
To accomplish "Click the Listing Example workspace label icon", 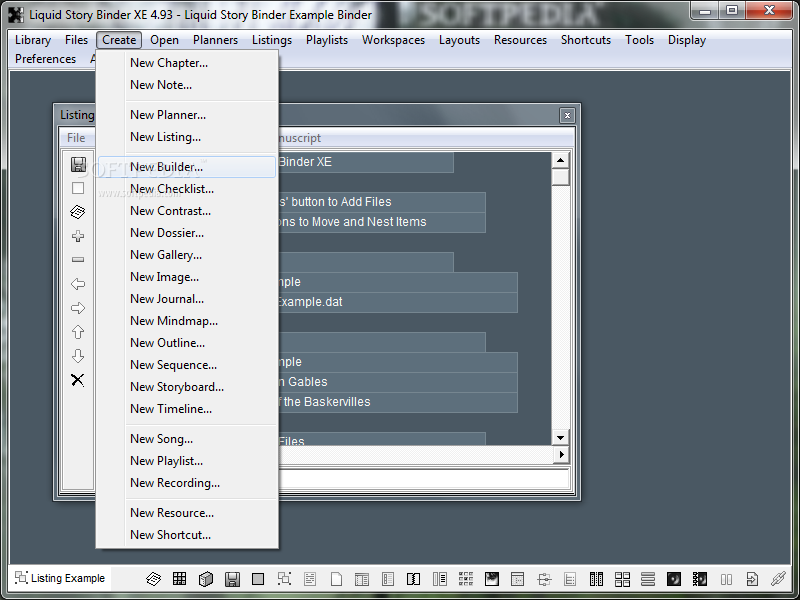I will tap(21, 578).
